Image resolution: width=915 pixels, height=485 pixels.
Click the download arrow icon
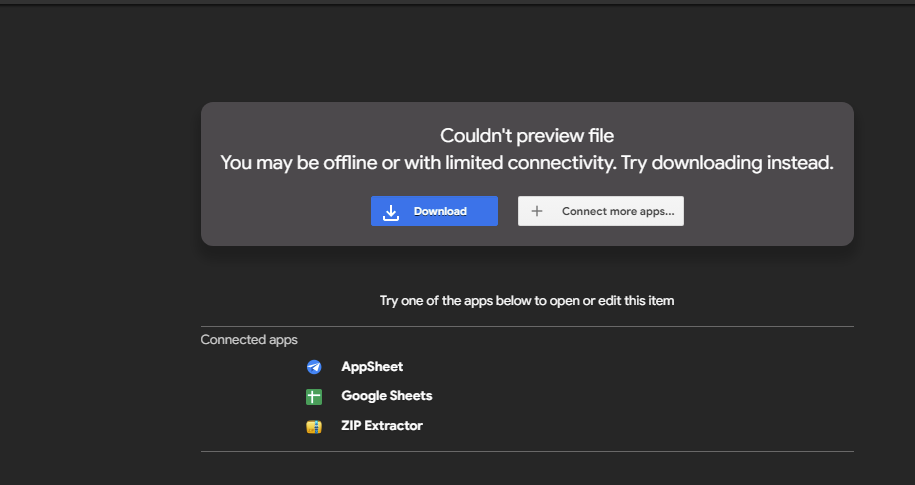[392, 212]
